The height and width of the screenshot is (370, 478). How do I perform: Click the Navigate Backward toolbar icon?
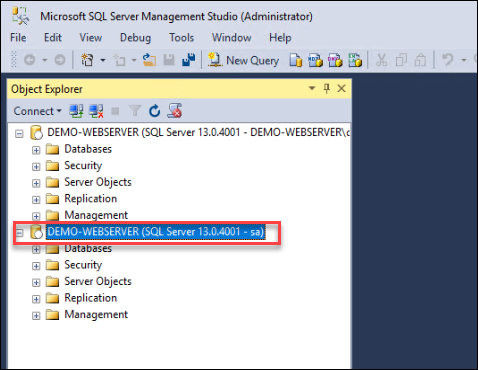pos(30,60)
